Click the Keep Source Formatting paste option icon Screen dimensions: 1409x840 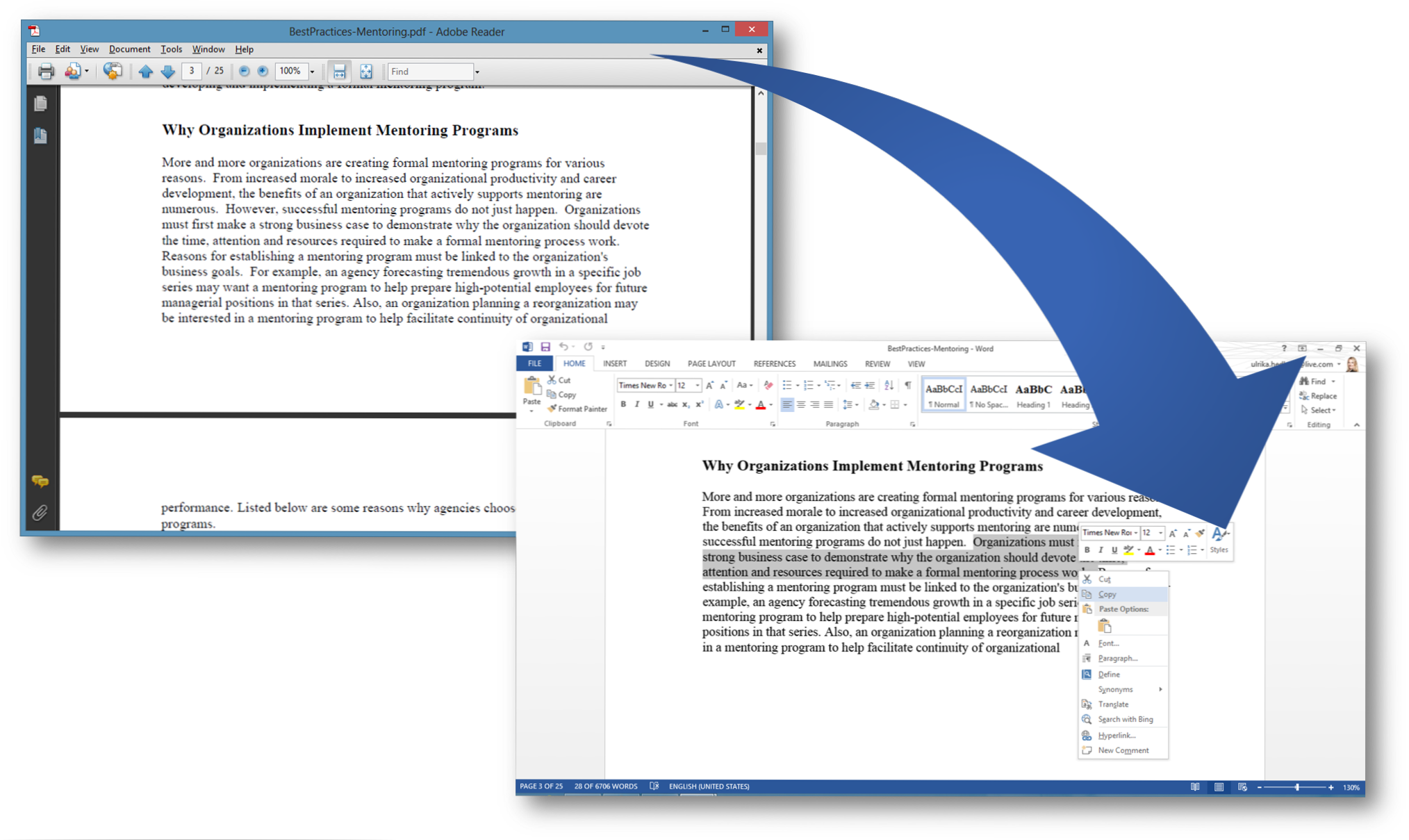[x=1104, y=626]
